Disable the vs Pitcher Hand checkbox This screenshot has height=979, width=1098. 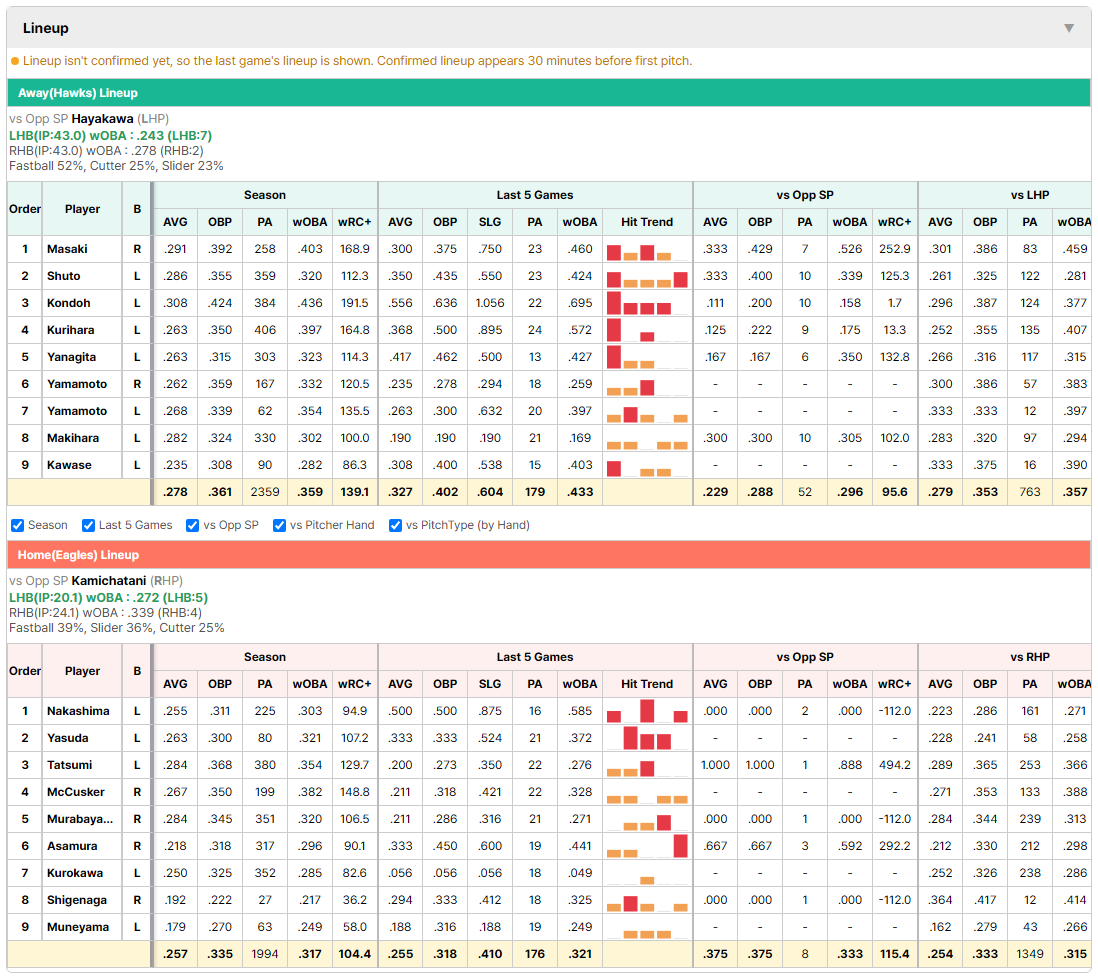pos(279,525)
